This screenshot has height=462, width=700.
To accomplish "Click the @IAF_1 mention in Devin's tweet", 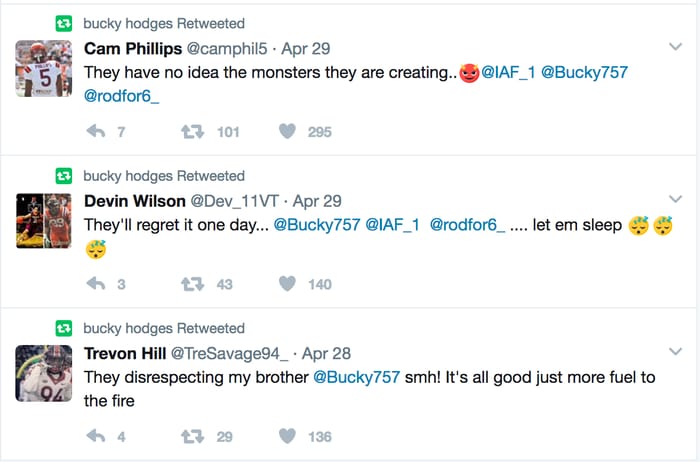I will tap(393, 225).
